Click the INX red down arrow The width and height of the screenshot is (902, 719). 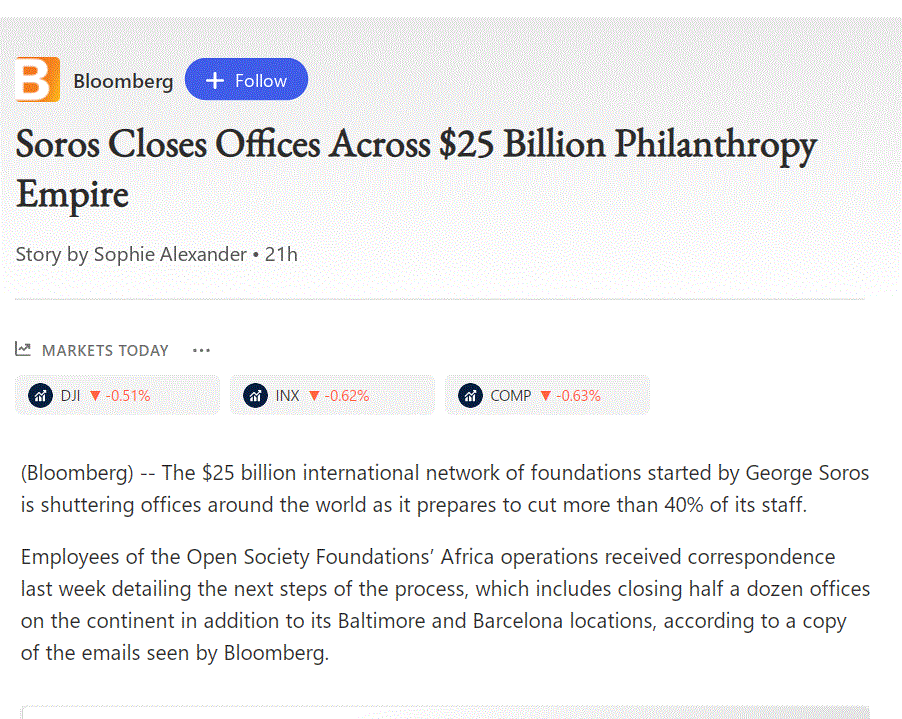[314, 396]
